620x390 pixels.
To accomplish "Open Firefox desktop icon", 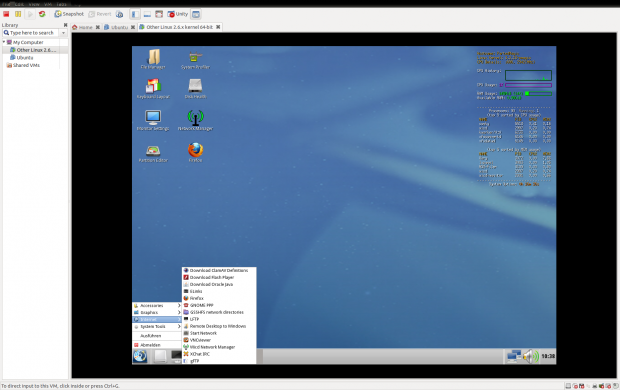I will point(195,153).
